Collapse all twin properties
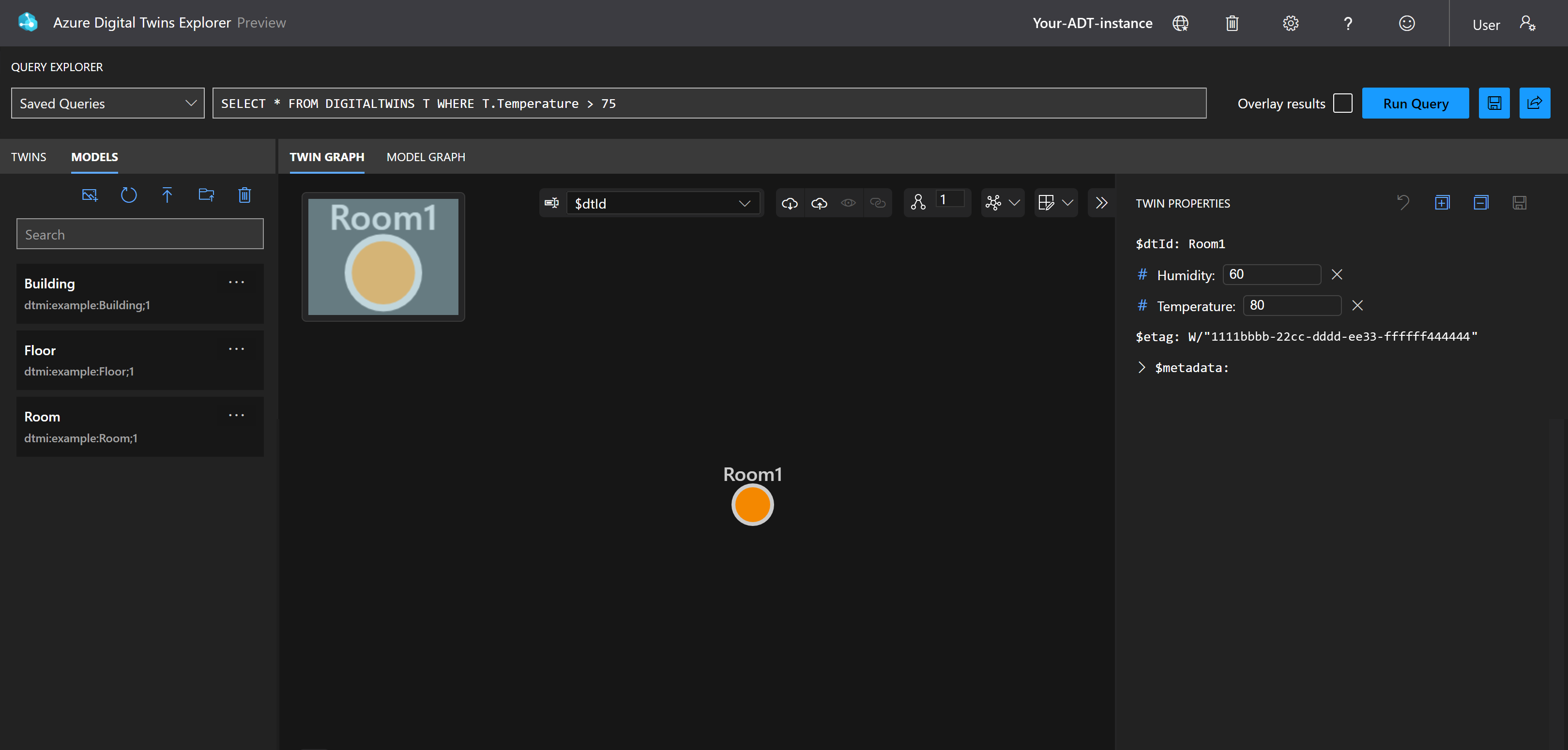1568x750 pixels. [1481, 203]
